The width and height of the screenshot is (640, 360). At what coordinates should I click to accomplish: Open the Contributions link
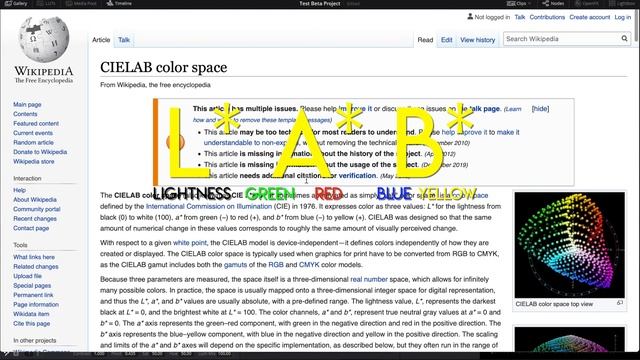pyautogui.click(x=547, y=17)
